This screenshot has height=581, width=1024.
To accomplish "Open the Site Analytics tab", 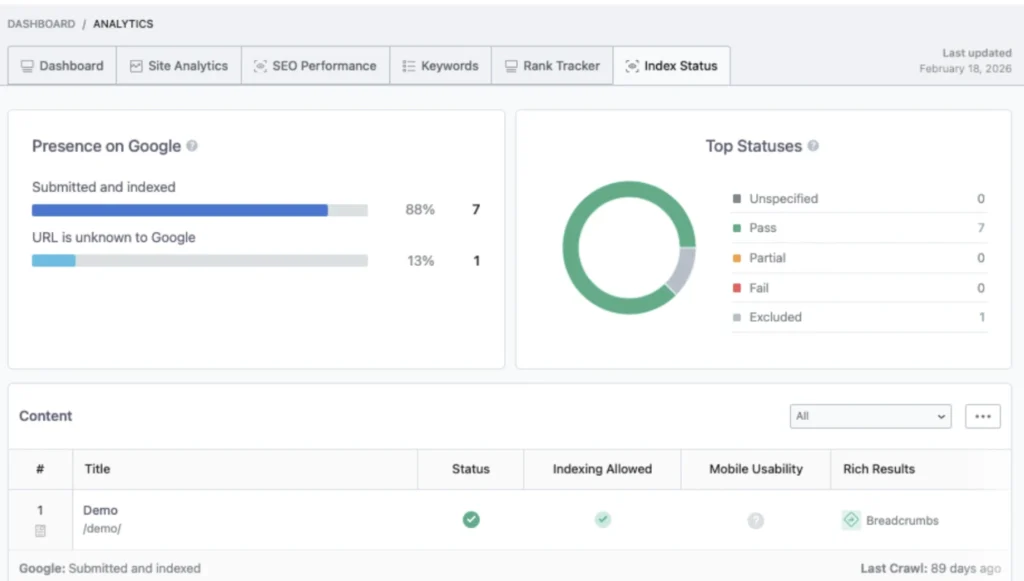I will click(179, 66).
